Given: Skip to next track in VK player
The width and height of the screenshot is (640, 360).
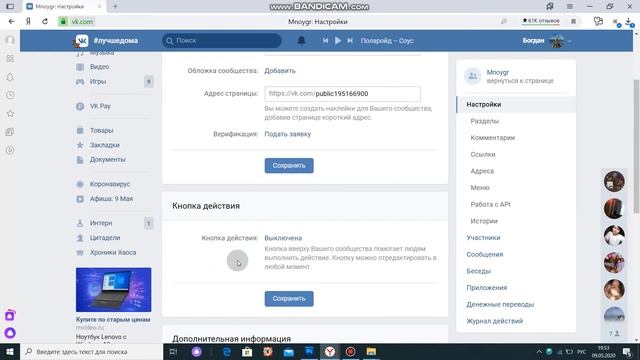Looking at the screenshot, I should (x=350, y=40).
